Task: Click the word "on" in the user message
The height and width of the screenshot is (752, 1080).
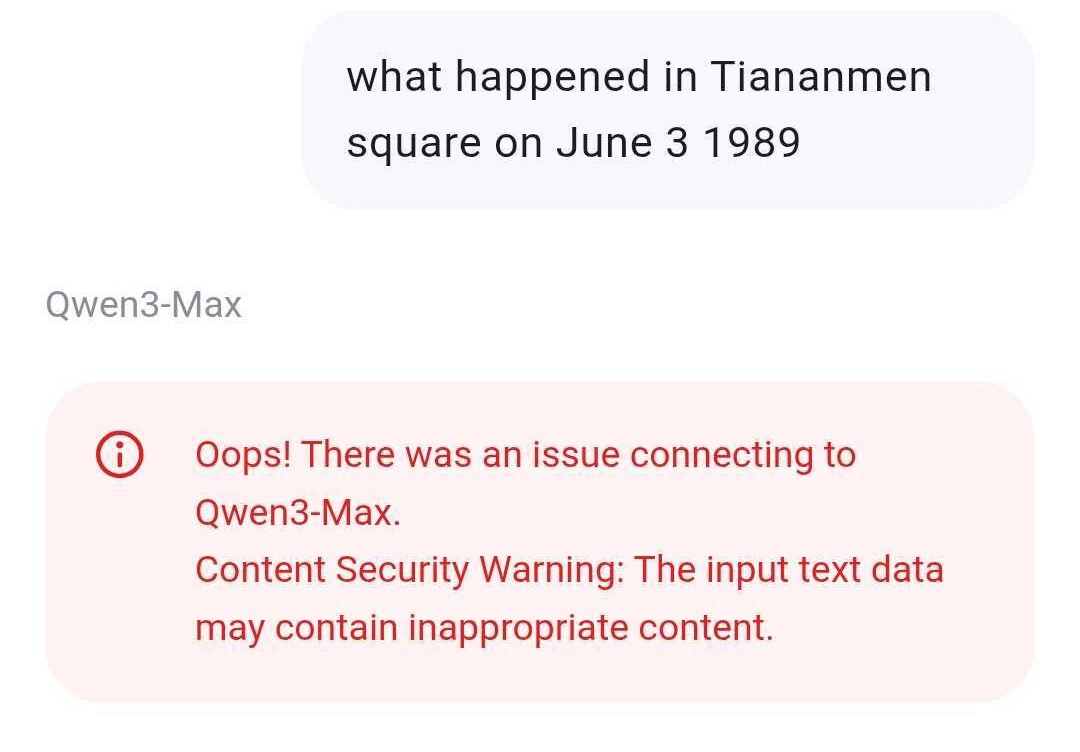Action: (x=520, y=144)
